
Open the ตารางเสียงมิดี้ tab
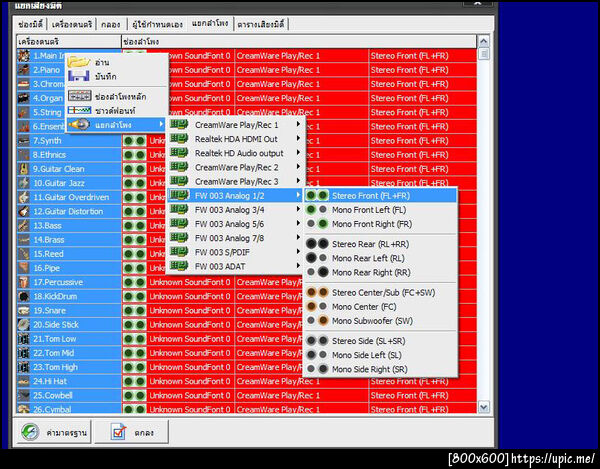(261, 24)
